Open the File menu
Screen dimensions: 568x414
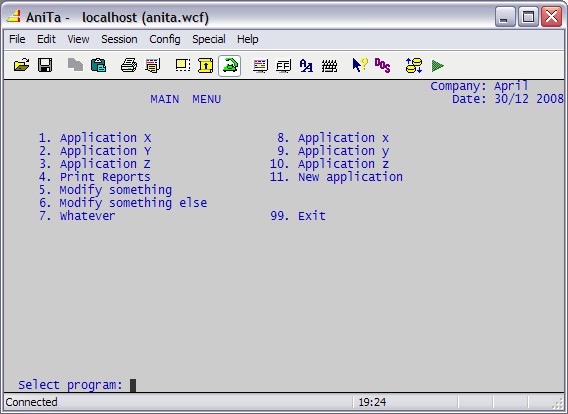[x=17, y=39]
